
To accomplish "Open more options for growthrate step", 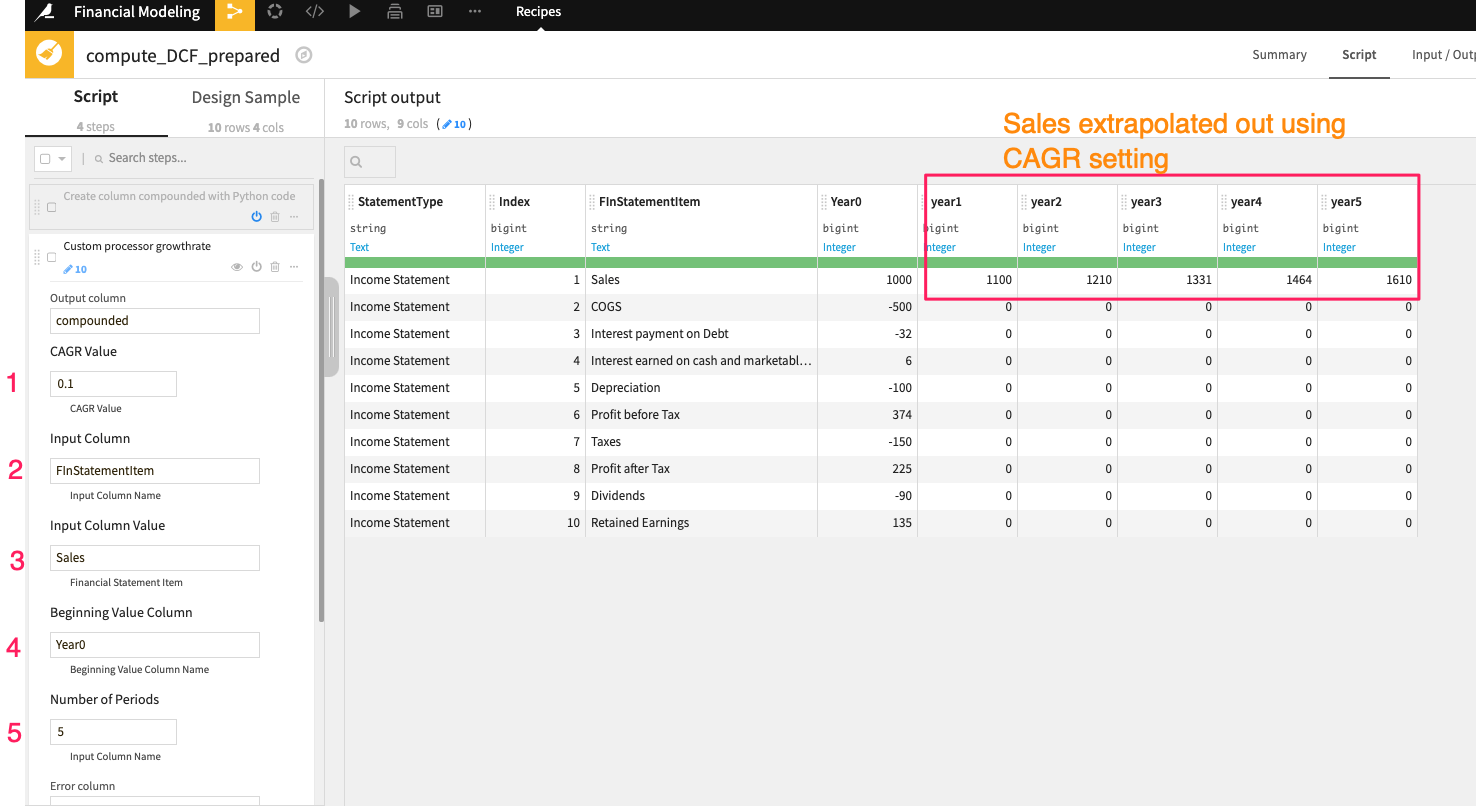I will pos(294,267).
